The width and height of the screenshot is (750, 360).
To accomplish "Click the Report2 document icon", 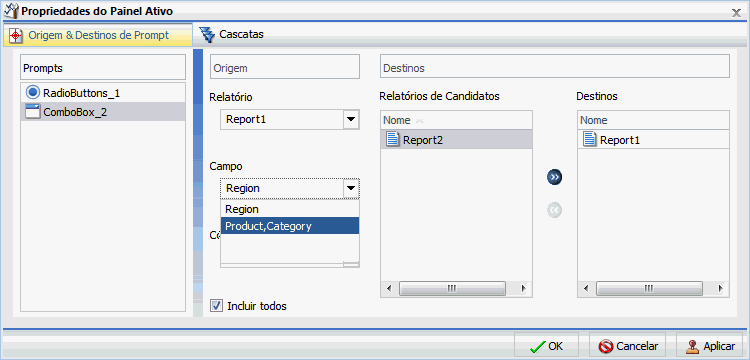I will [x=392, y=140].
